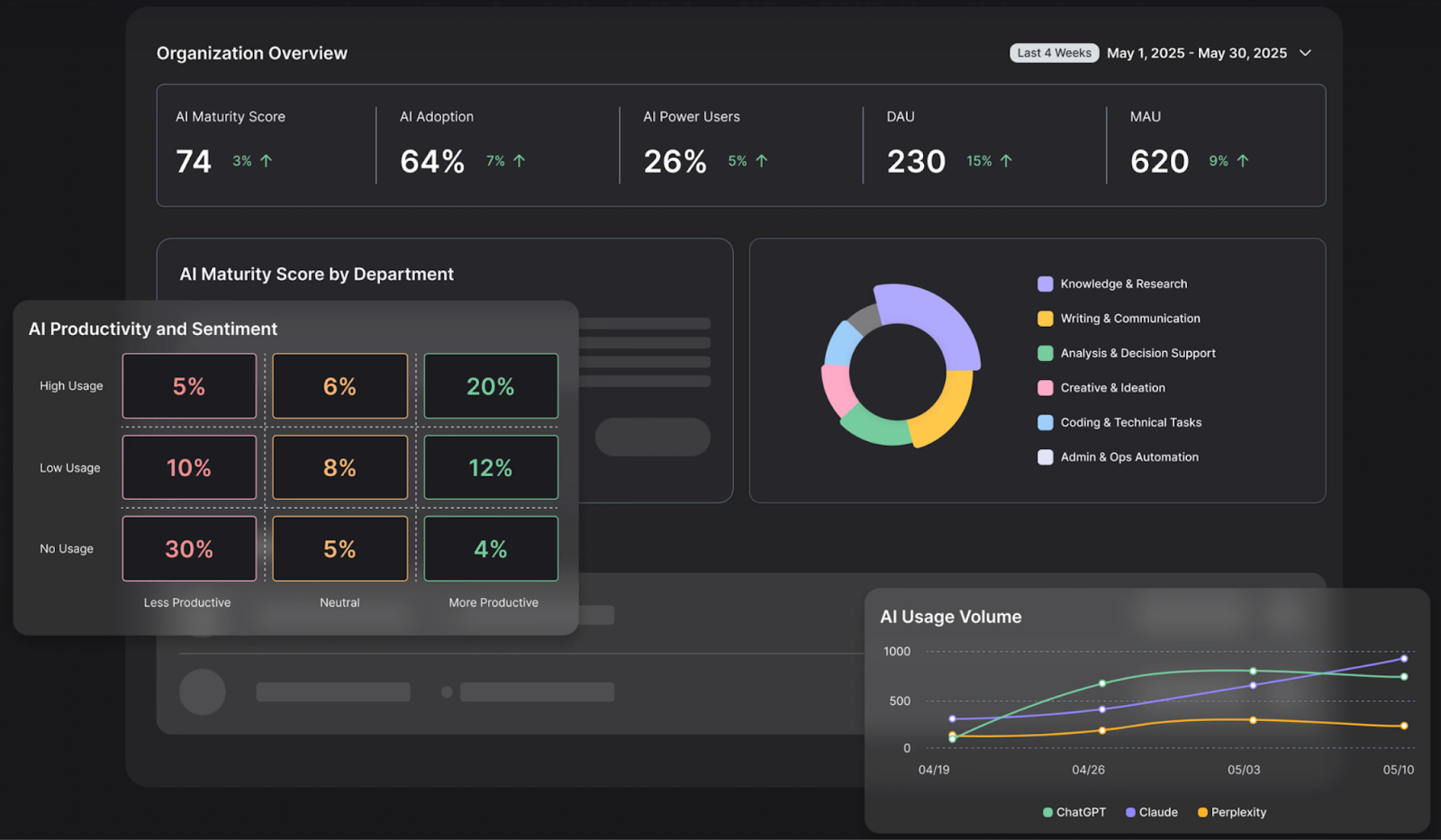Click the DAU upward trend arrow
This screenshot has height=840, width=1441.
(x=1006, y=161)
